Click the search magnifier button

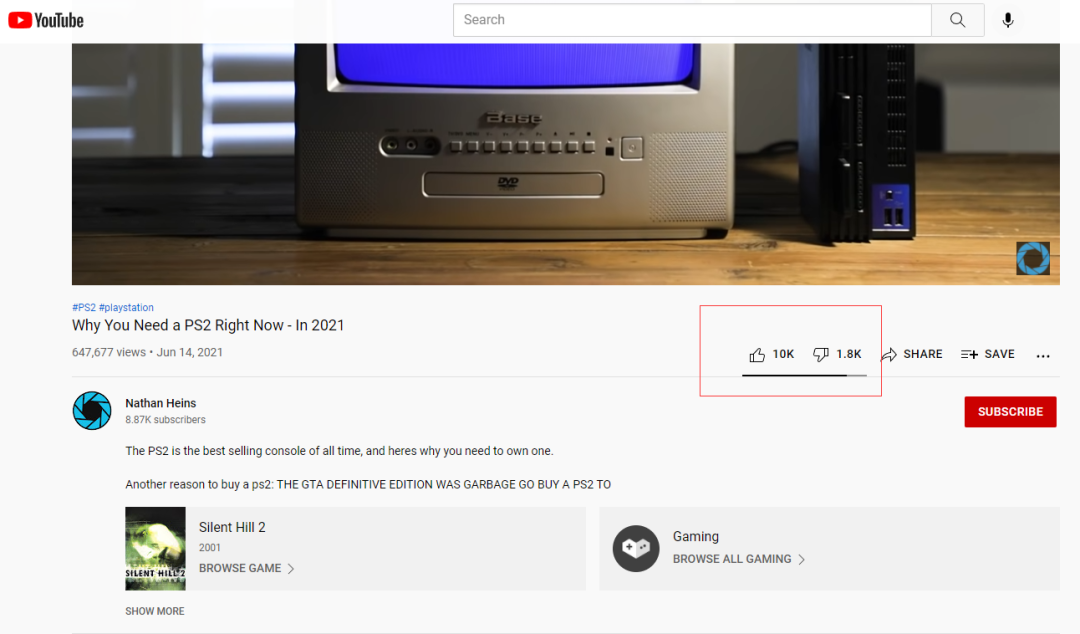point(957,20)
